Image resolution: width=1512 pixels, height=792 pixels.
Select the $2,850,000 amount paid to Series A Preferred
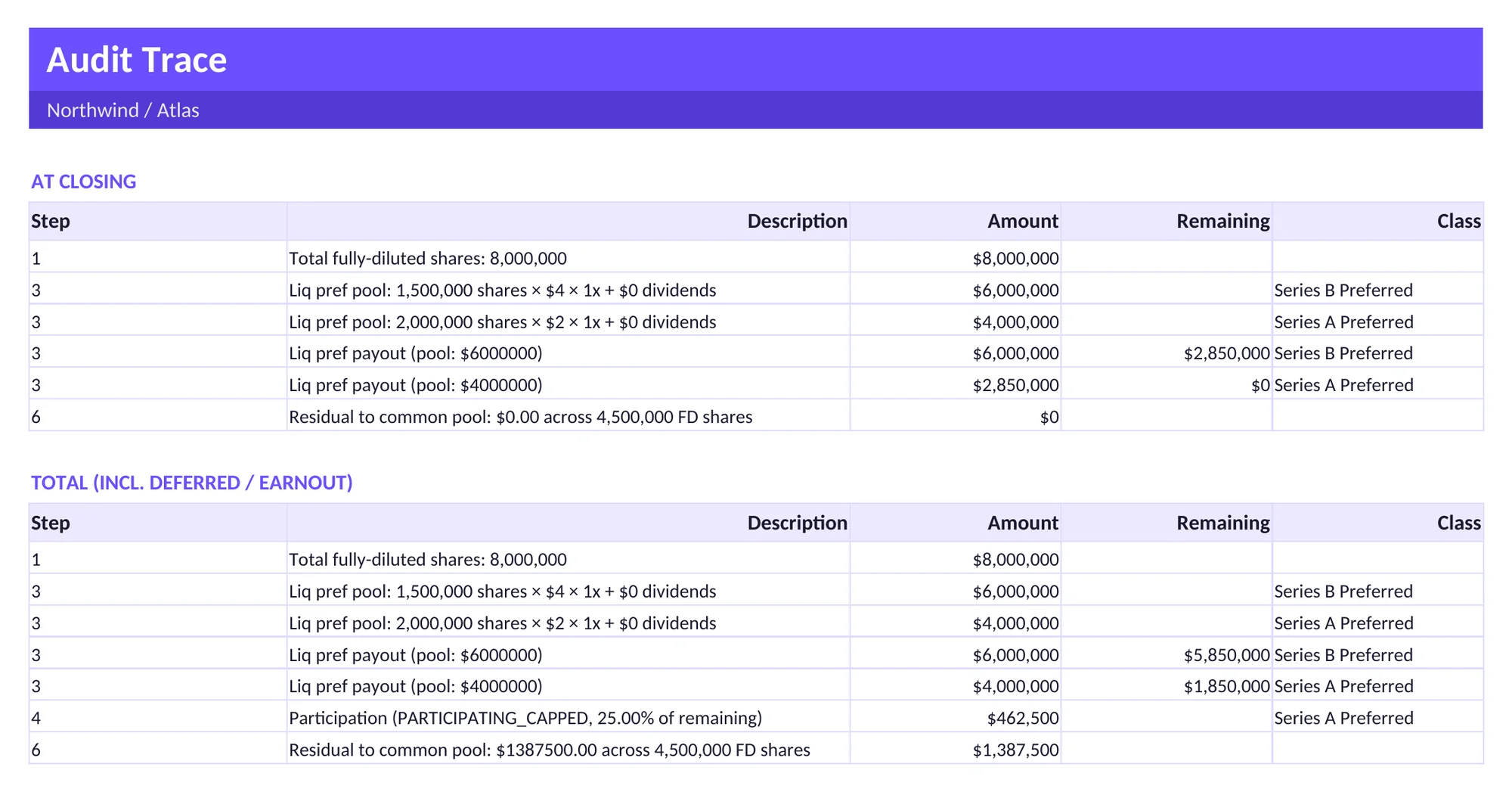pyautogui.click(x=1015, y=385)
